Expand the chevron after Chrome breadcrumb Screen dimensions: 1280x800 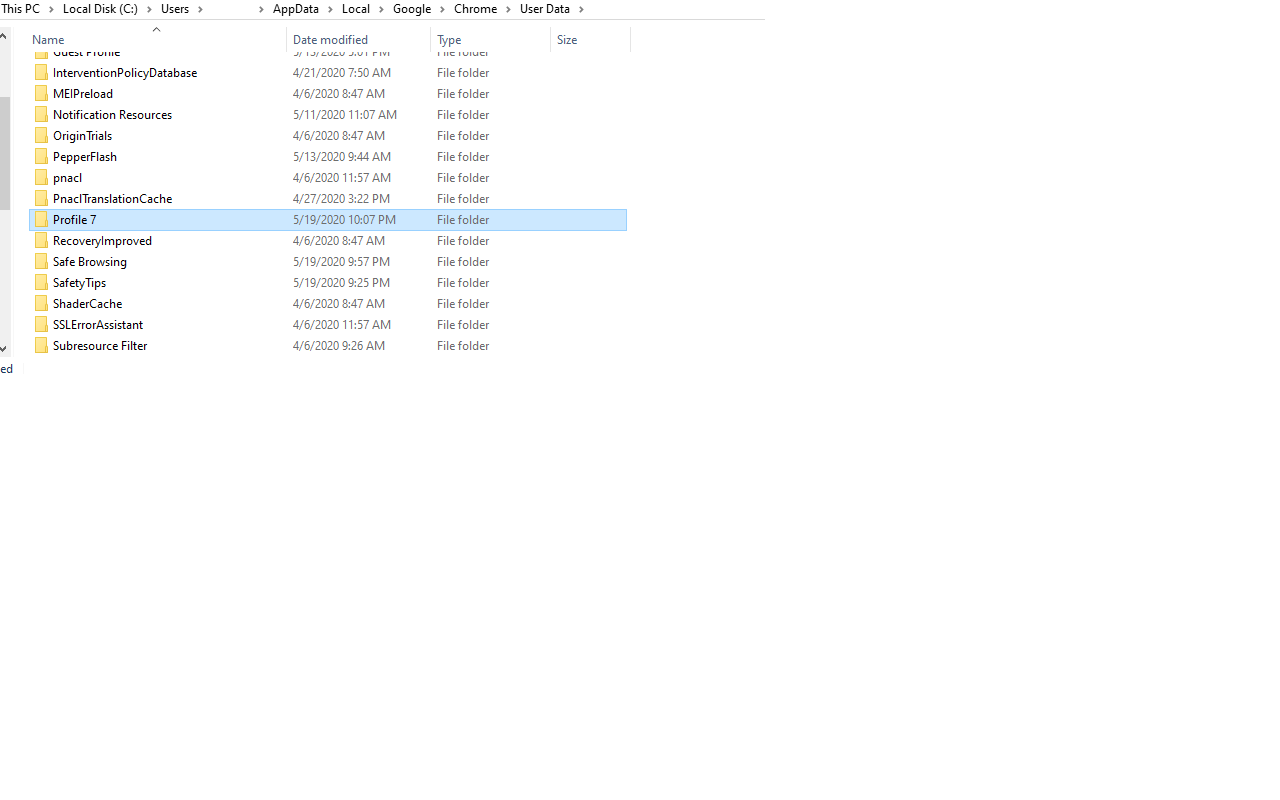508,9
